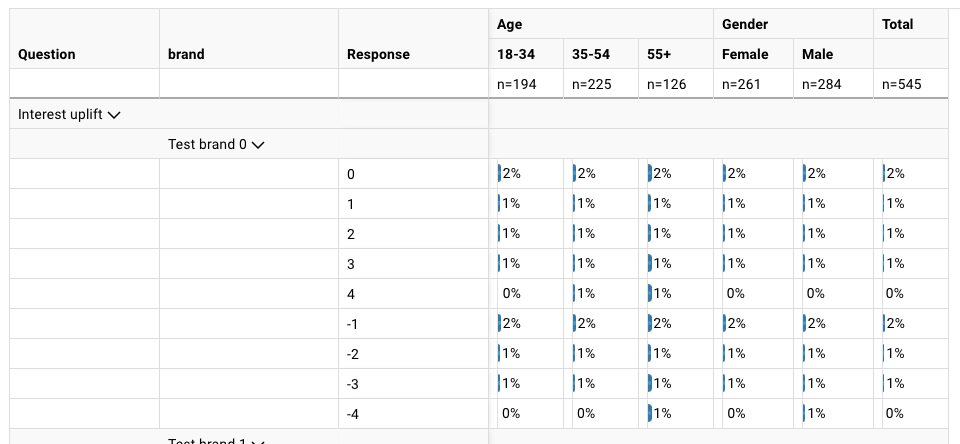This screenshot has height=444, width=960.
Task: Select the 35-54 age column header
Action: click(x=591, y=54)
